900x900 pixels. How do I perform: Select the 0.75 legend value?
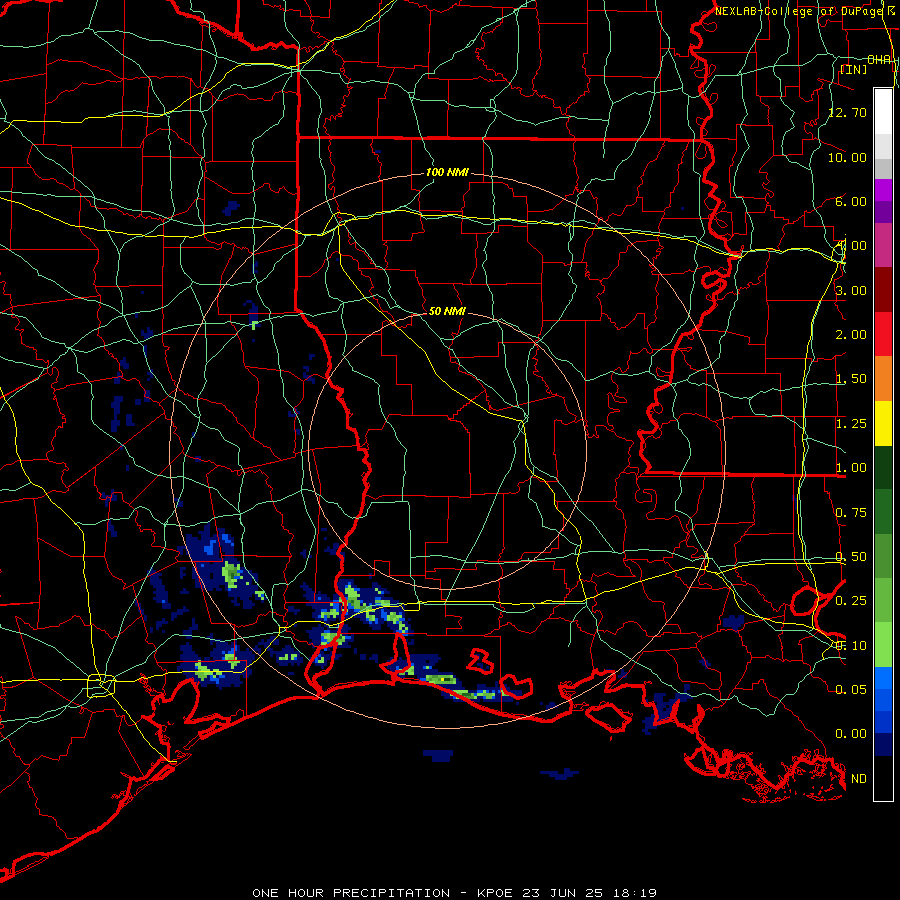851,513
